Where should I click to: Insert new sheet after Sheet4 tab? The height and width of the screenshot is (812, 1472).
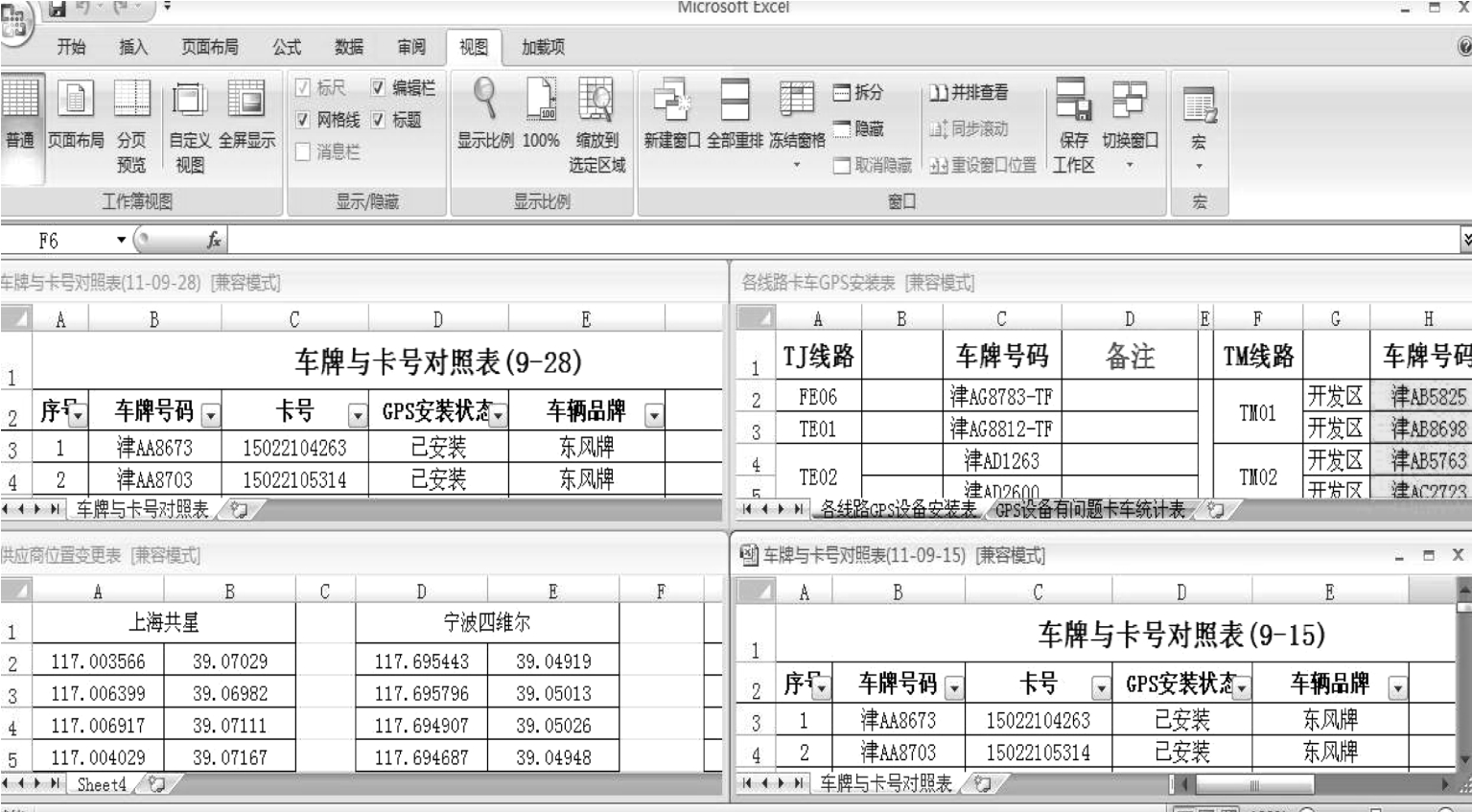156,785
